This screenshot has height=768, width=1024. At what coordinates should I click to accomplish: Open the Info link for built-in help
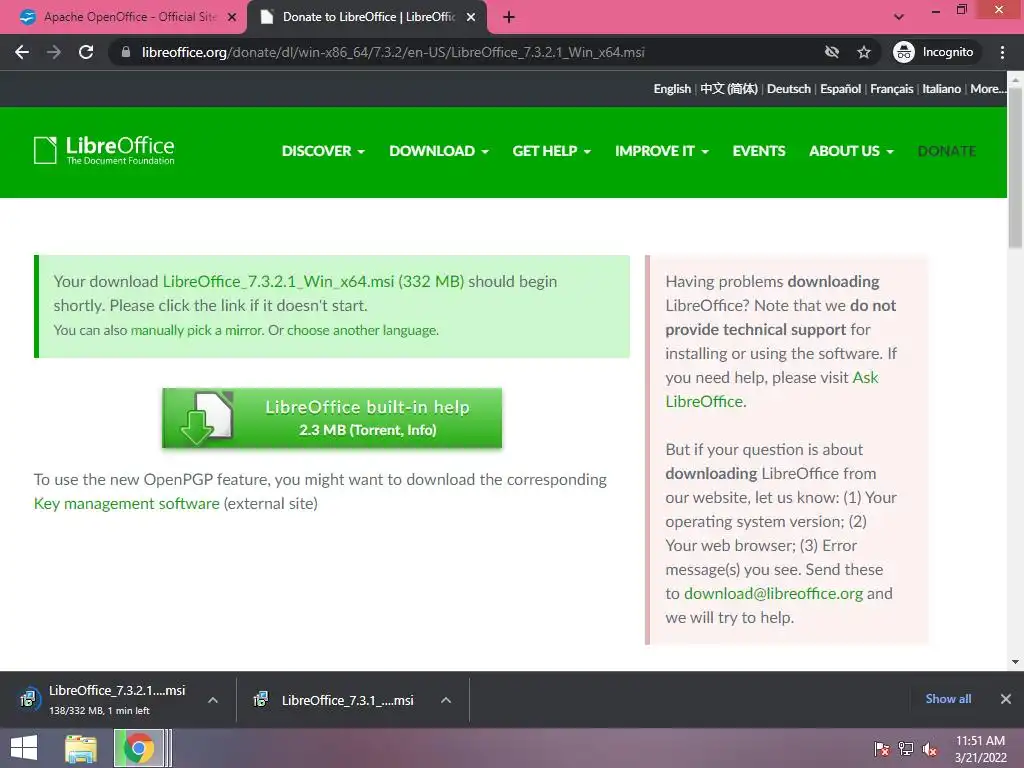(x=421, y=430)
